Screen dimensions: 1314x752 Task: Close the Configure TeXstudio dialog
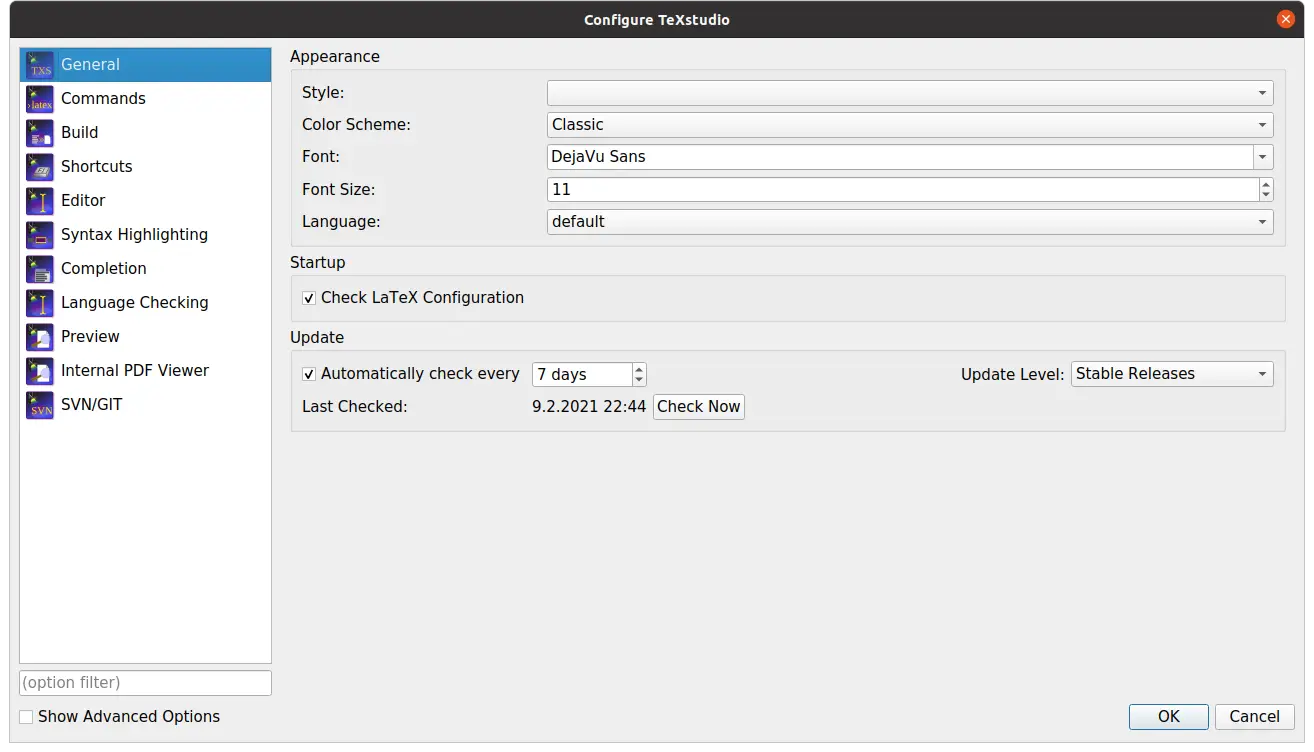[x=1286, y=20]
